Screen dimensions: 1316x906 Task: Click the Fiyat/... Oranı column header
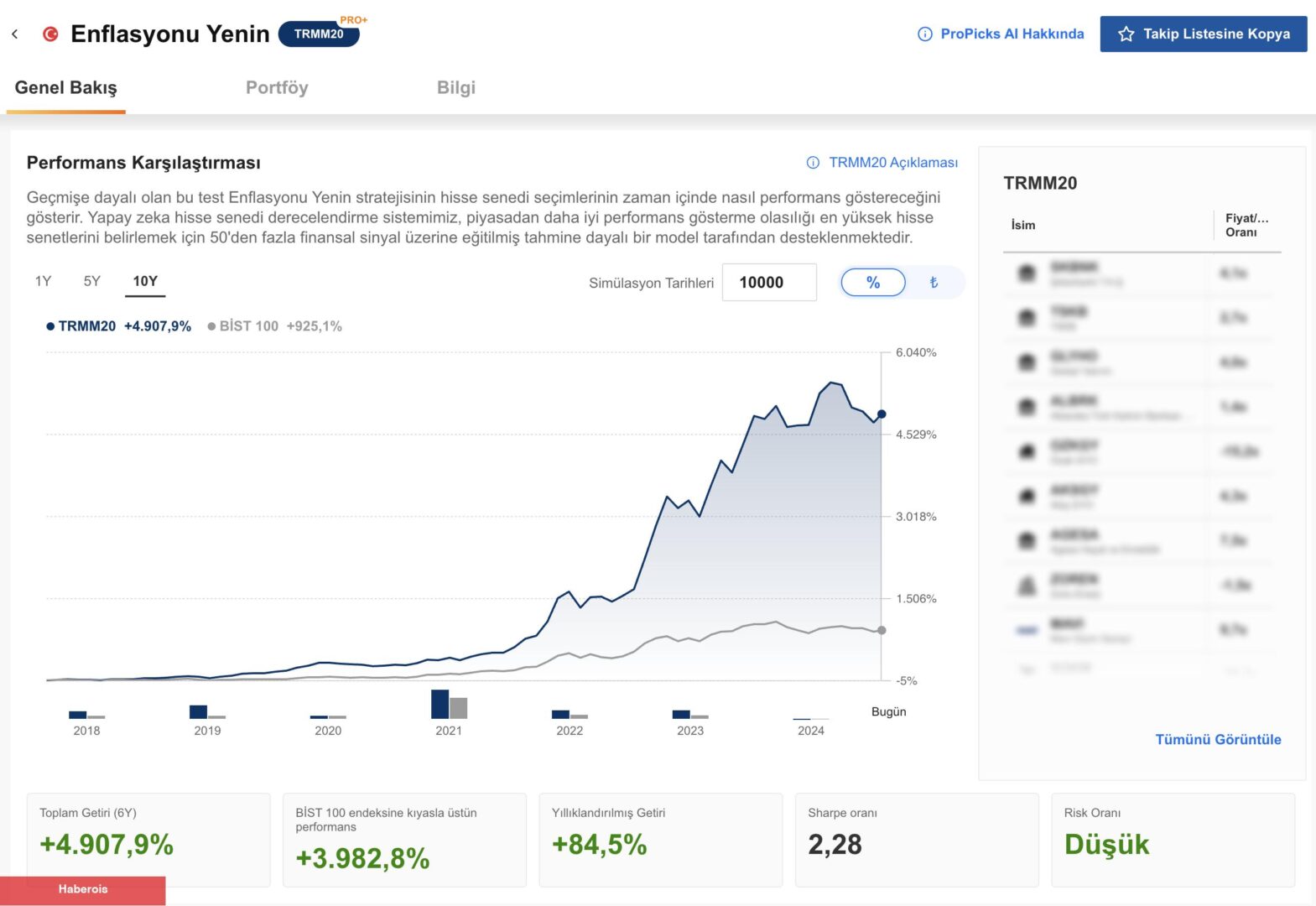[1246, 225]
